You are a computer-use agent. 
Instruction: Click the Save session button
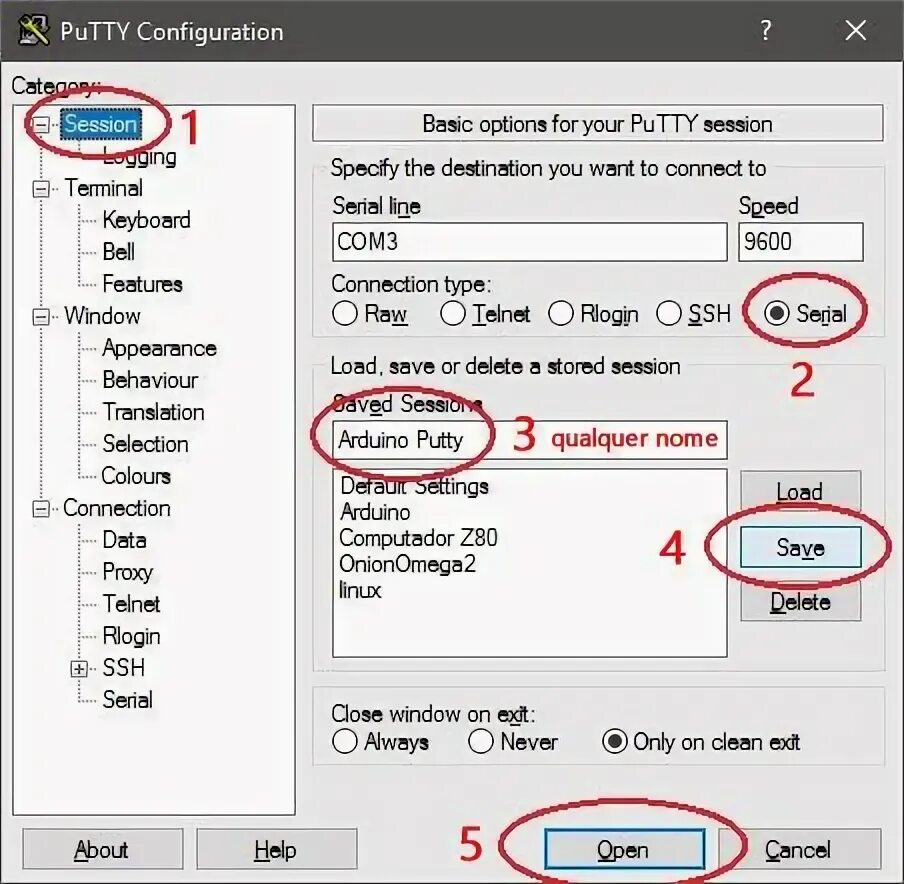tap(800, 547)
